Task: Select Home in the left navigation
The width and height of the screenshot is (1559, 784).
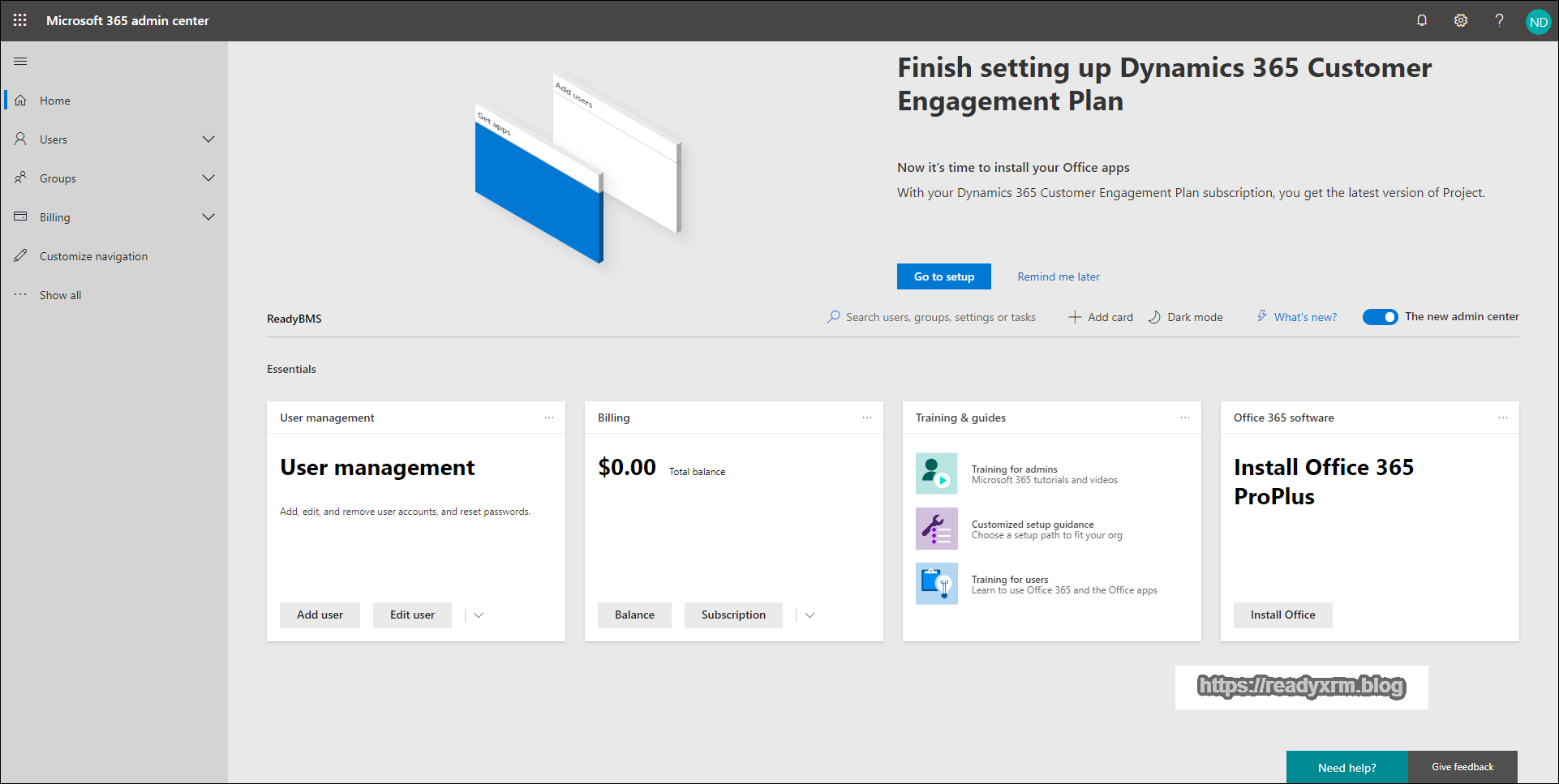Action: tap(55, 101)
